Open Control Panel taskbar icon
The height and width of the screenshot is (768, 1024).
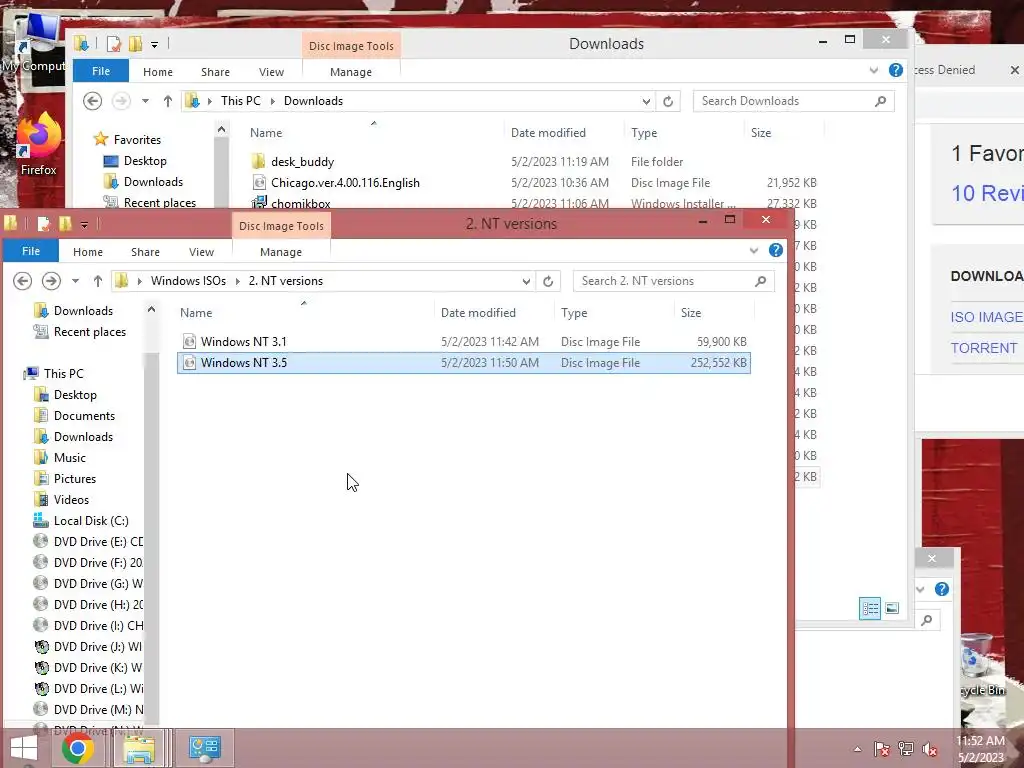pos(204,748)
